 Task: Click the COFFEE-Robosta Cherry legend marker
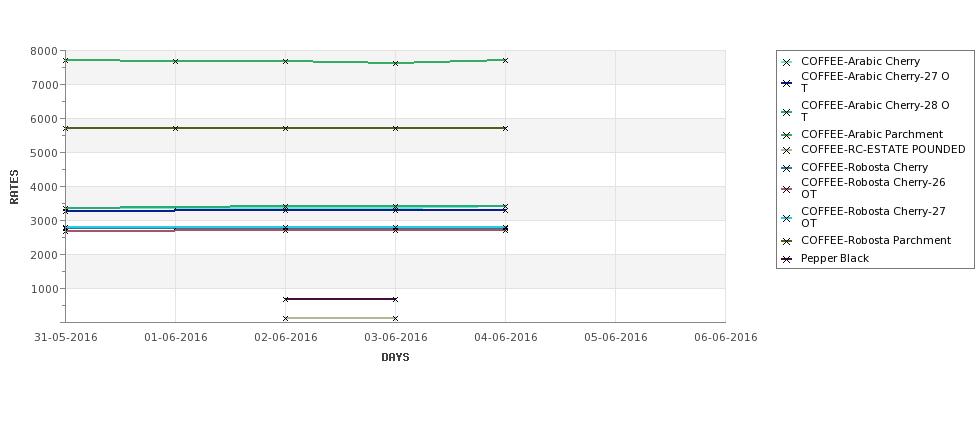pos(787,168)
